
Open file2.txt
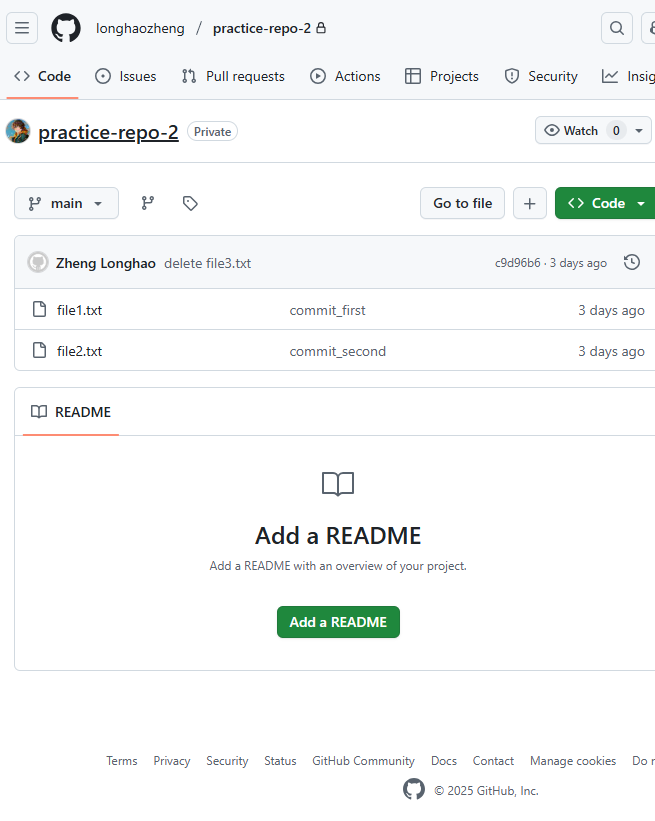coord(80,351)
